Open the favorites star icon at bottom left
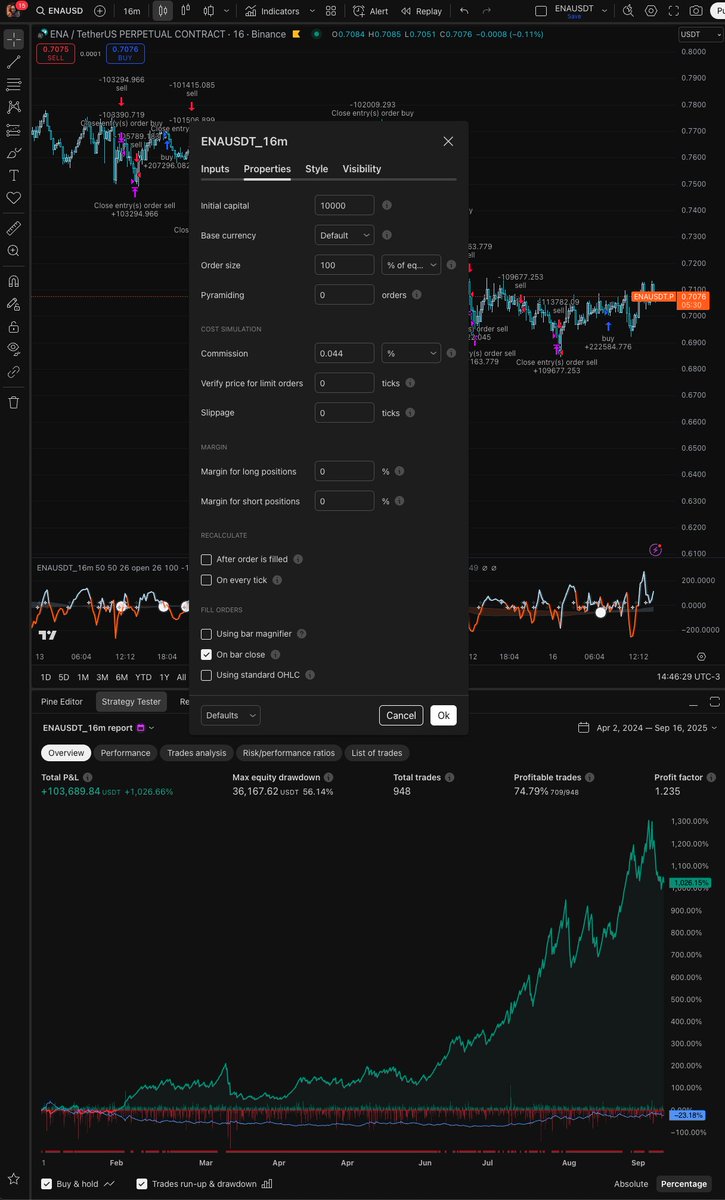The width and height of the screenshot is (725, 1200). point(14,1180)
